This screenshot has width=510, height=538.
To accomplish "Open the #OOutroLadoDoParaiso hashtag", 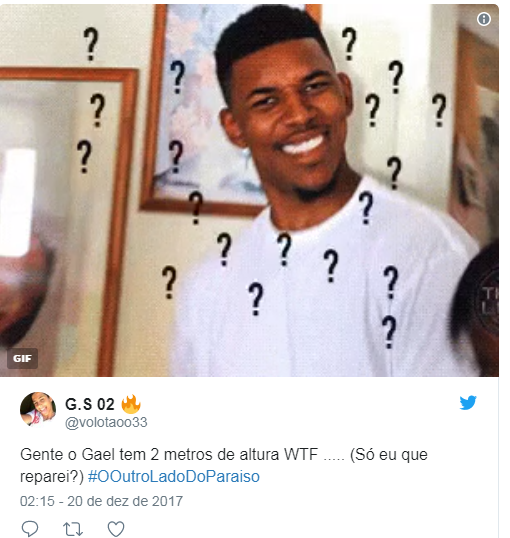I will [x=174, y=476].
